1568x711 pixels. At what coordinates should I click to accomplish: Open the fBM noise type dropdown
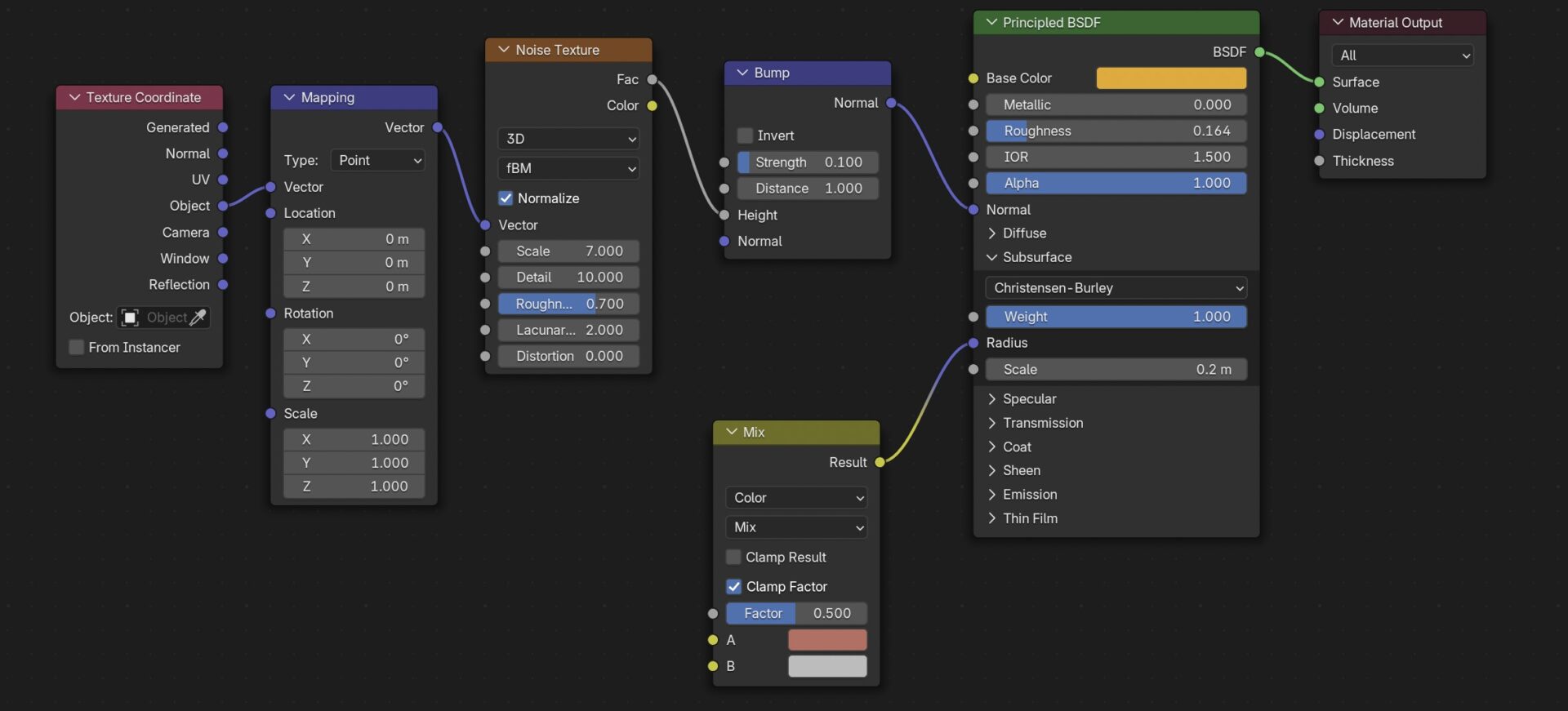(x=568, y=168)
